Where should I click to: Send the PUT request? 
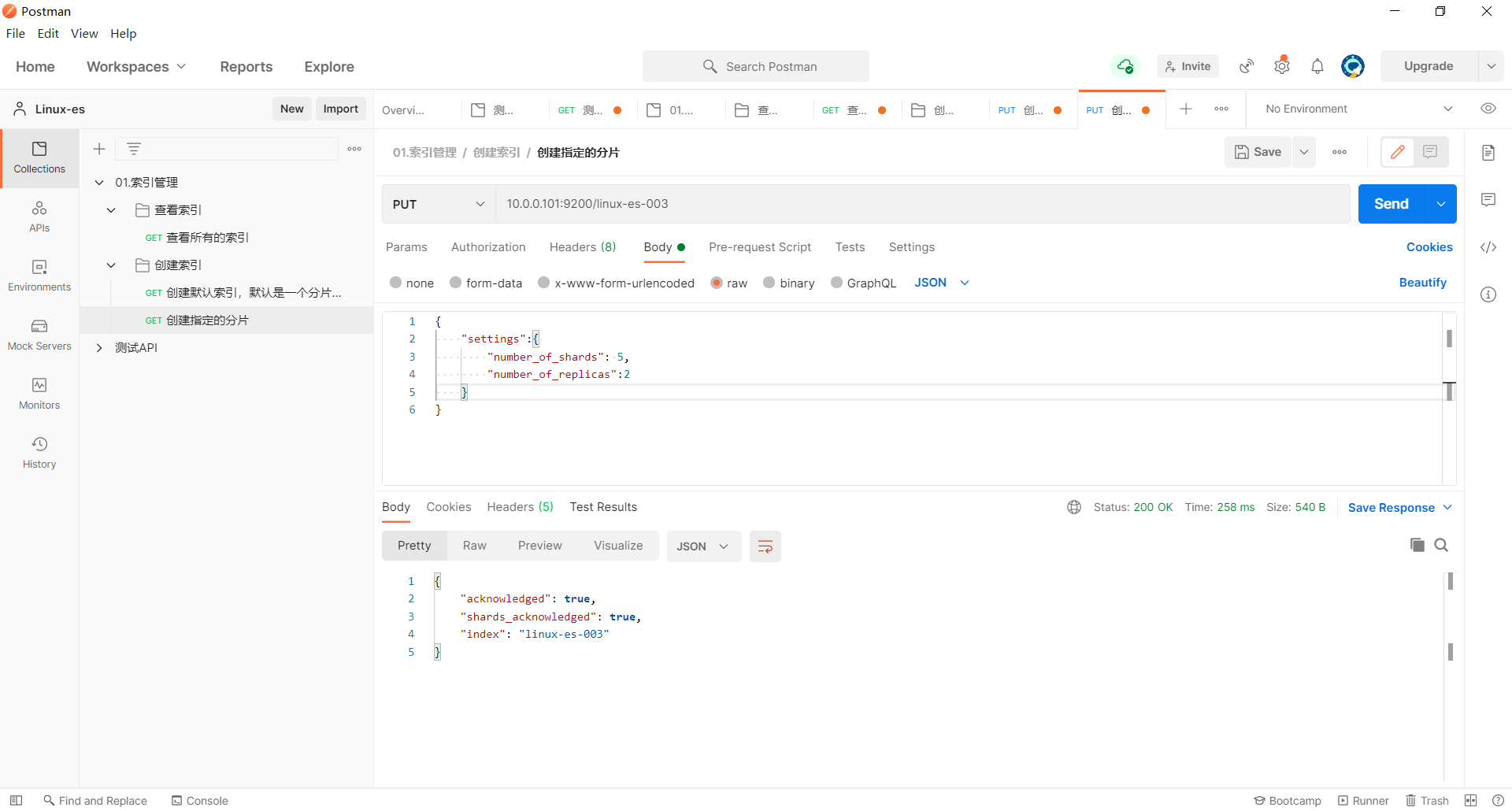pos(1392,204)
